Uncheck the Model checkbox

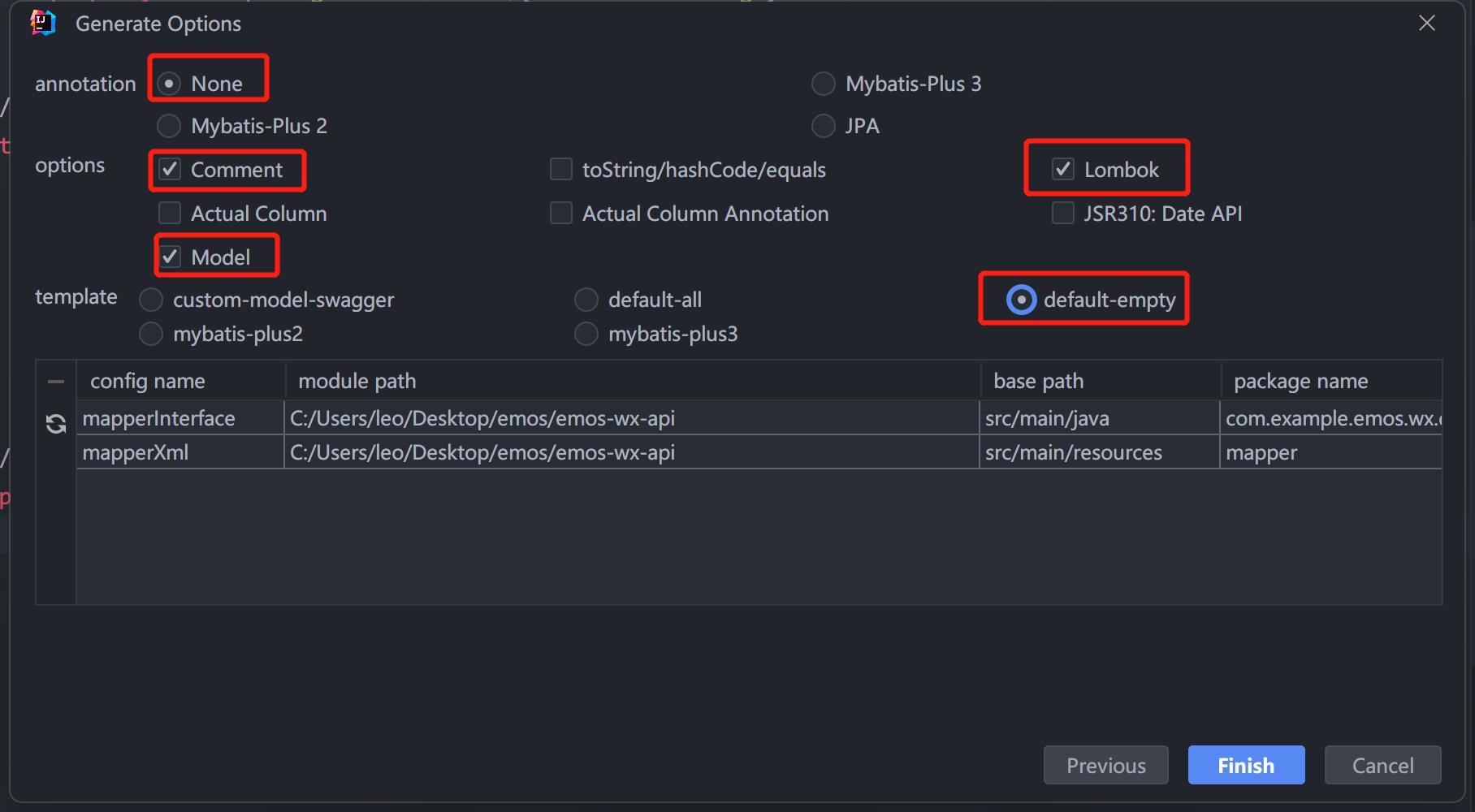pos(170,257)
